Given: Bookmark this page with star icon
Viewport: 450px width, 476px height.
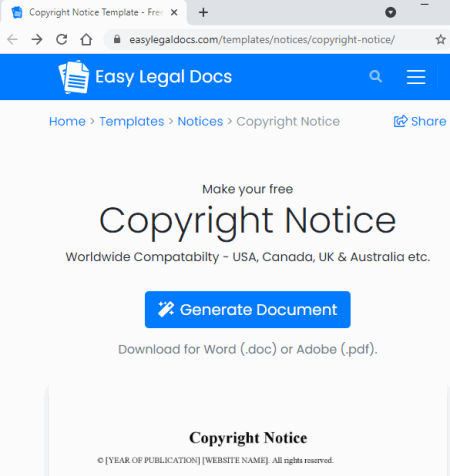Looking at the screenshot, I should [x=441, y=39].
